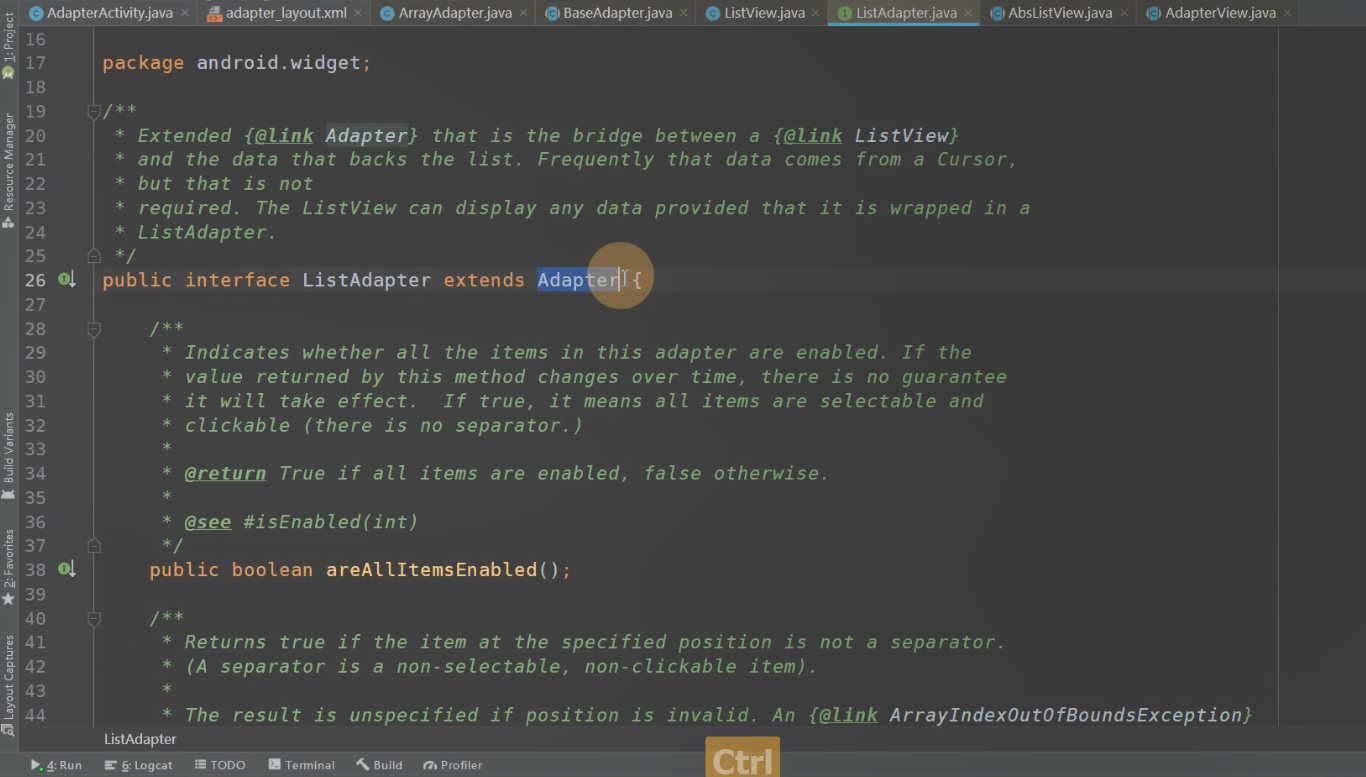Open the BaseAdapter.java tab

pyautogui.click(x=617, y=13)
